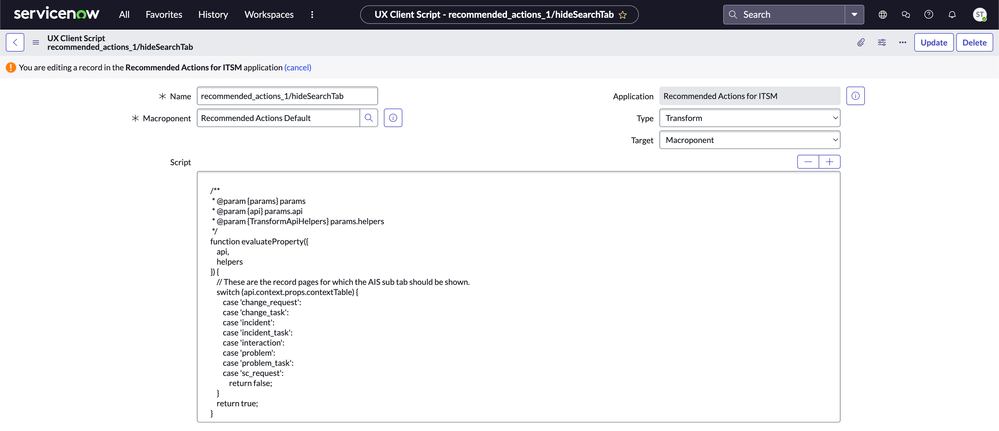Shrink script editor with minus button

click(808, 162)
